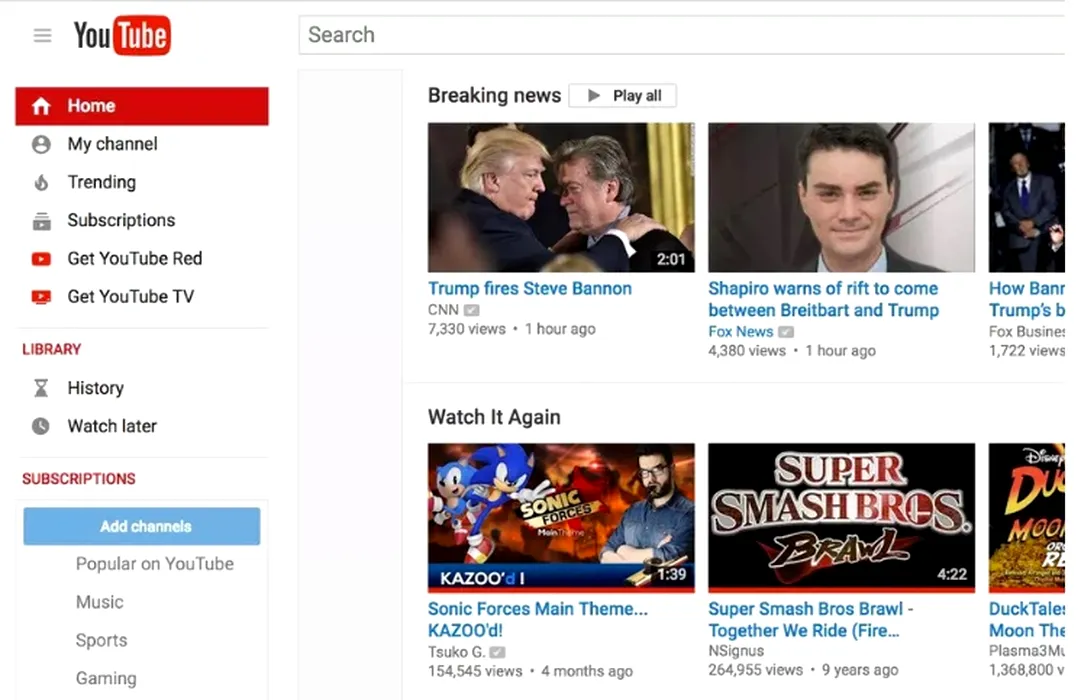
Task: Click '154,545 views' under Sonic Forces video
Action: (475, 672)
